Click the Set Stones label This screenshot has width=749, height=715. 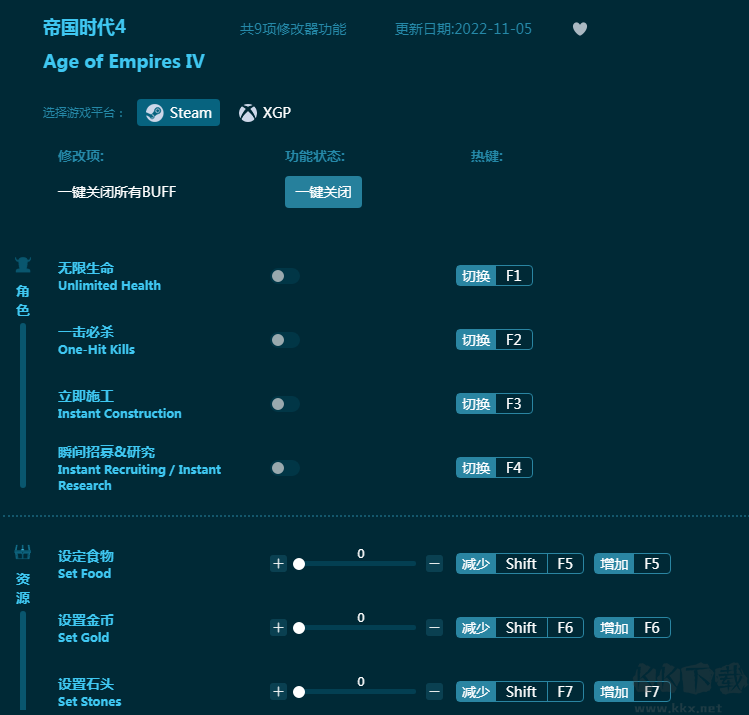click(89, 702)
